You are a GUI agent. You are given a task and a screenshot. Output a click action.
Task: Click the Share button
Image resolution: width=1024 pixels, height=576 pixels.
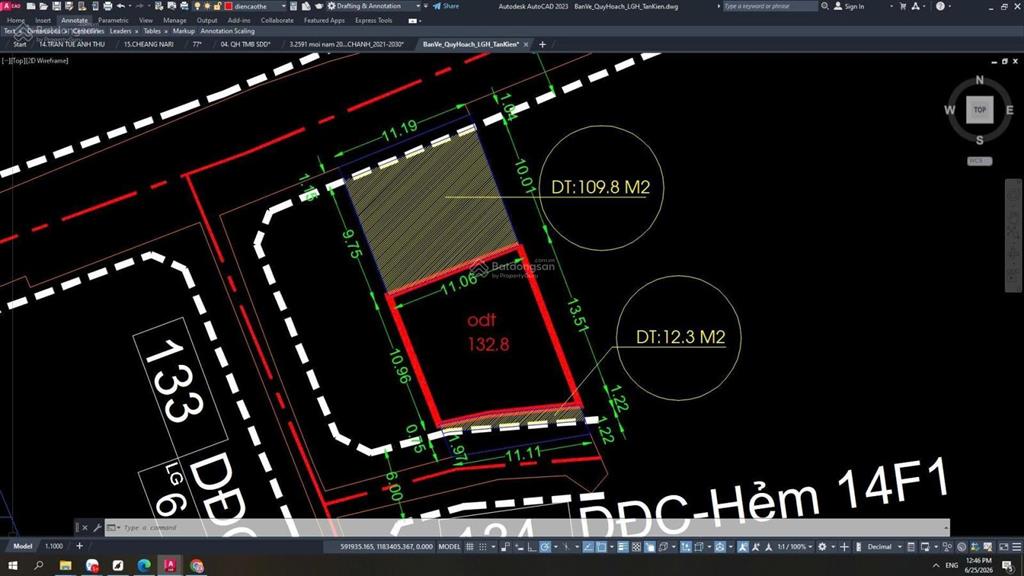[446, 6]
